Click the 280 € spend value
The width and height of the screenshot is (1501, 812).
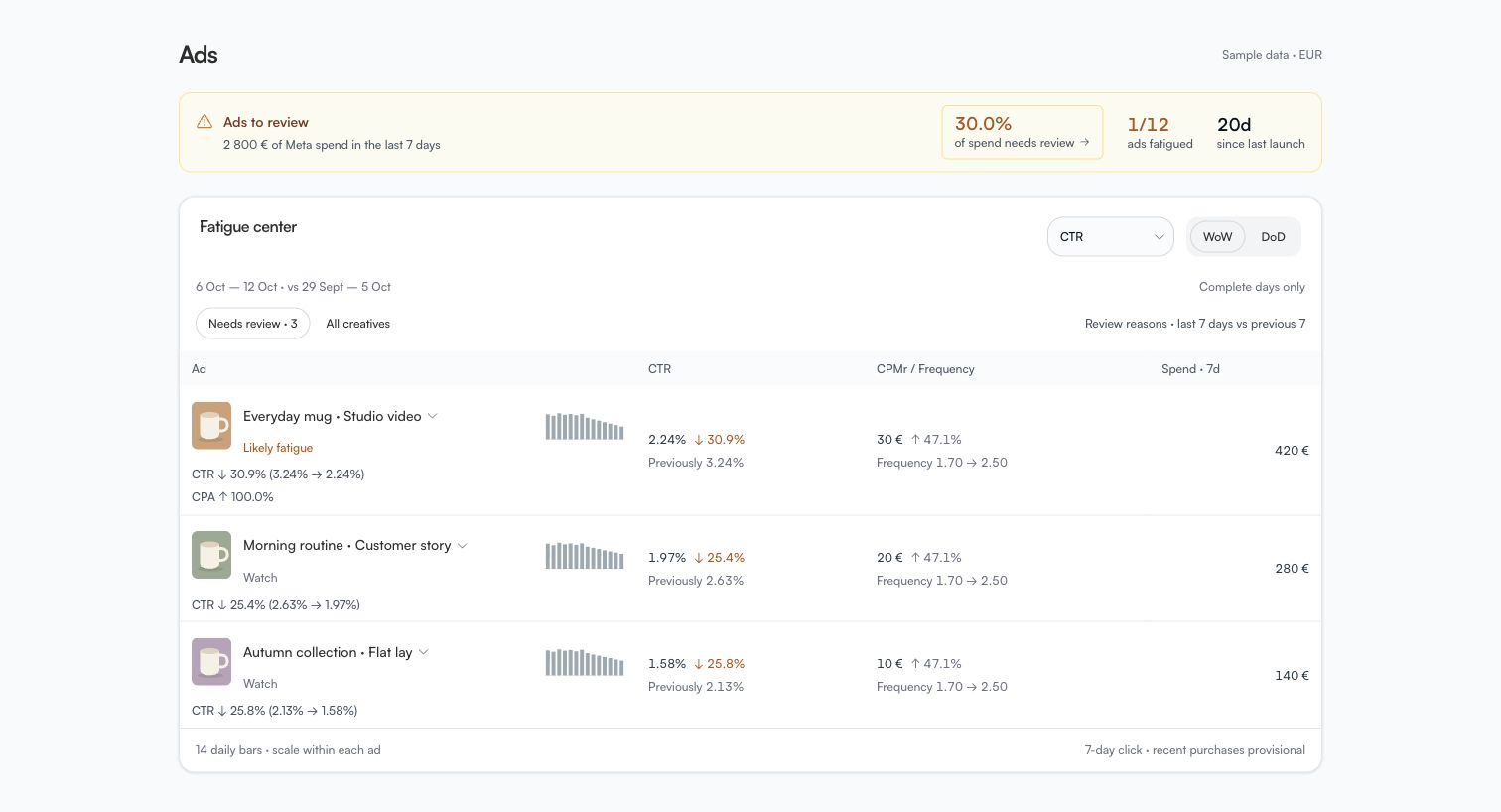click(1292, 568)
